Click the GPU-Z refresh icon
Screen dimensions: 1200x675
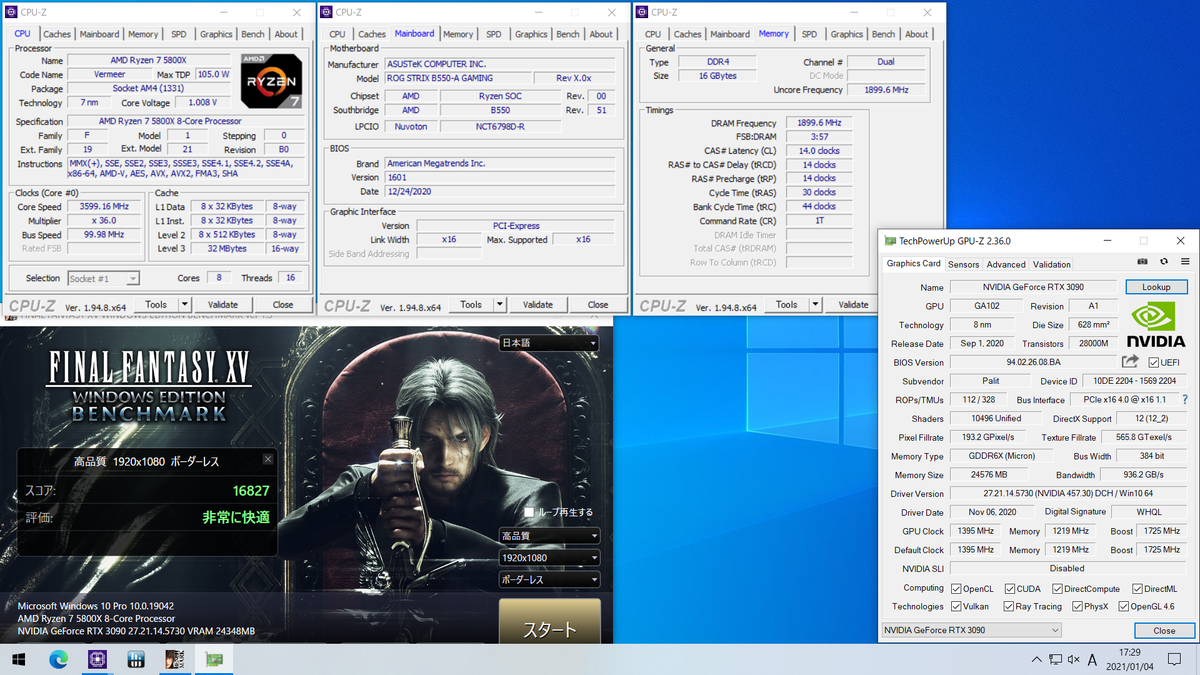[x=1164, y=263]
